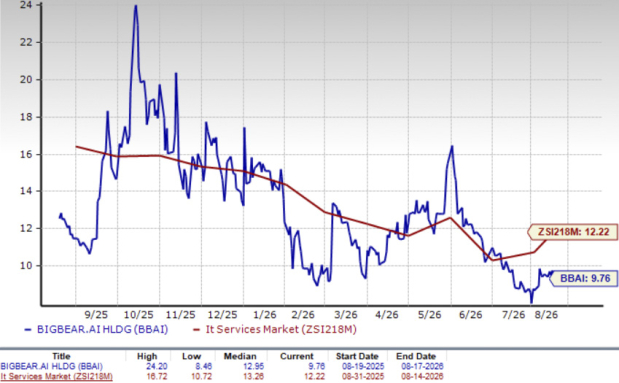The image size is (619, 383).
Task: Click BBAI end date 08-17-2026
Action: pyautogui.click(x=422, y=366)
